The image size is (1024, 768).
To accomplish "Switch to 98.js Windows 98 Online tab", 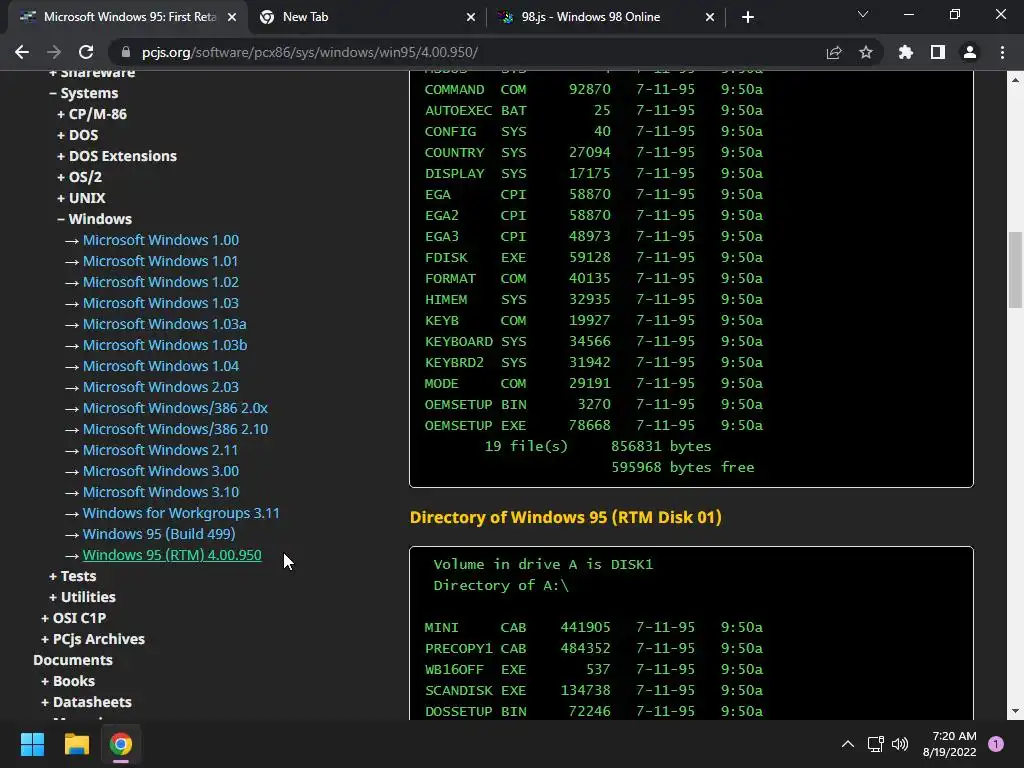I will click(x=606, y=17).
